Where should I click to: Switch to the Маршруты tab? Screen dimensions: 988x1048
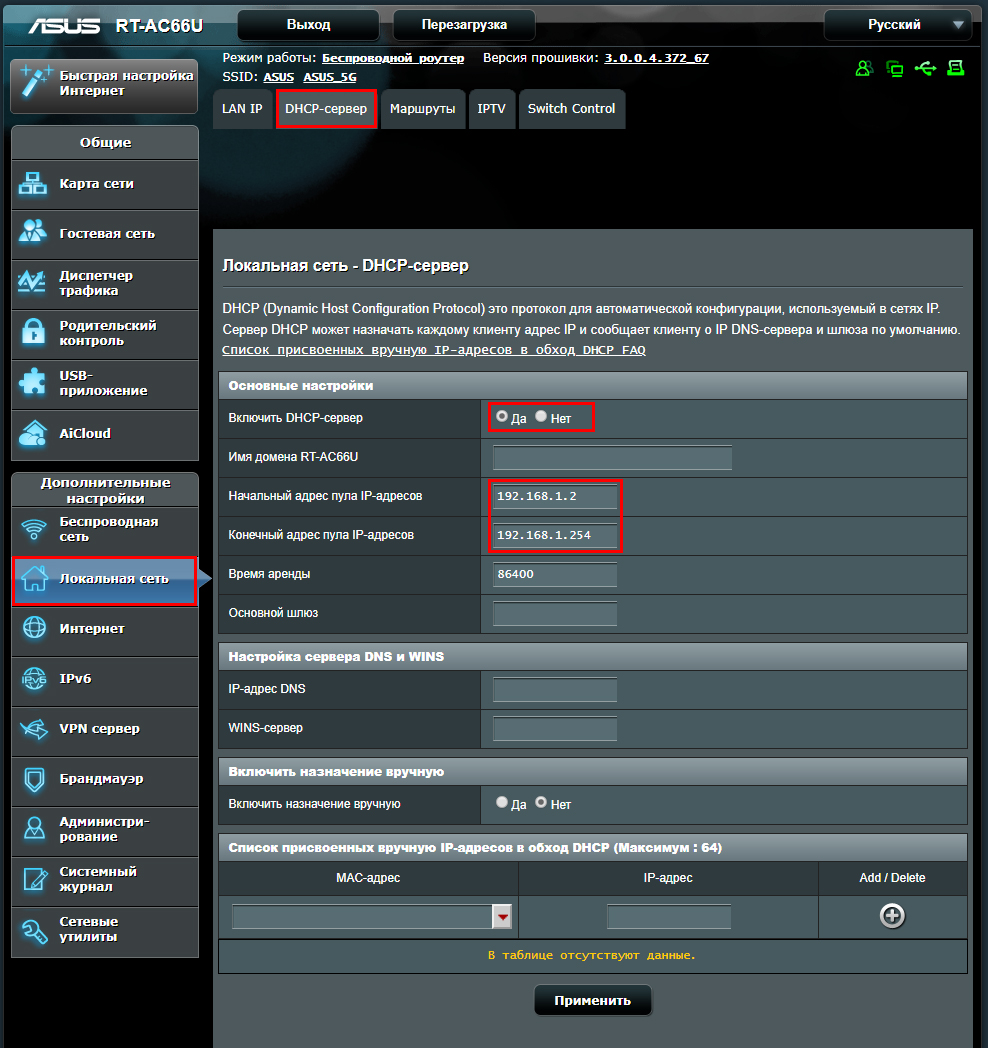(422, 109)
